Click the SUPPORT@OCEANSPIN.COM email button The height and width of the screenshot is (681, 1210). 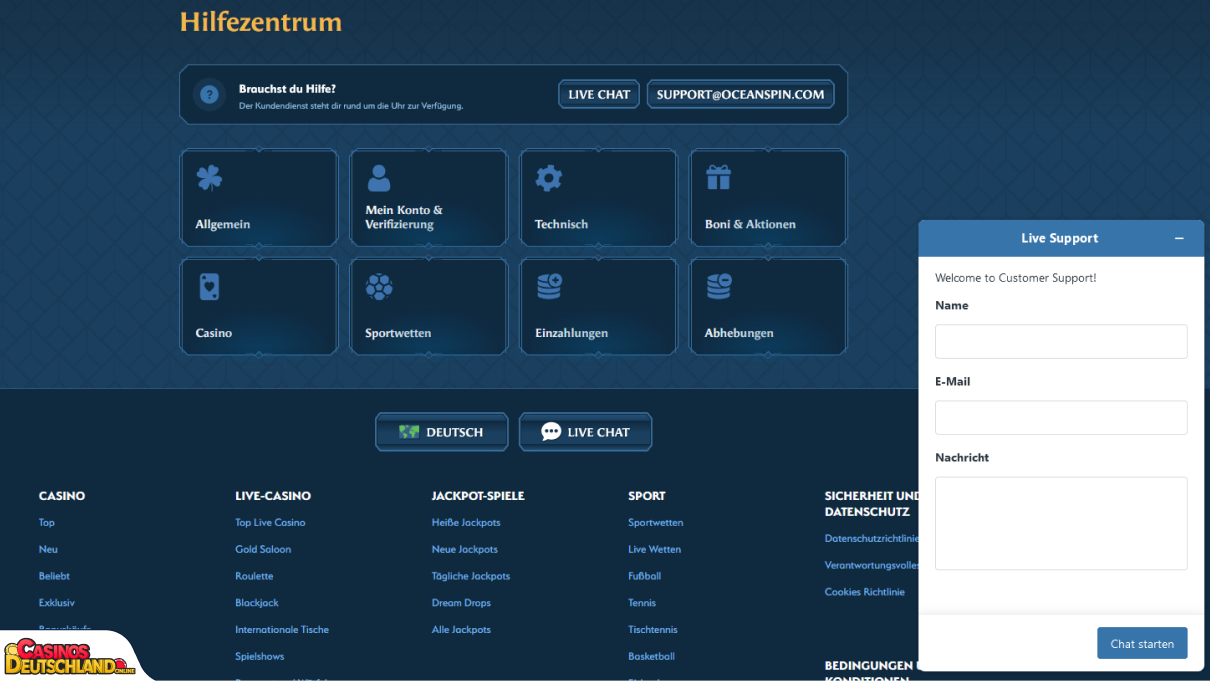741,94
